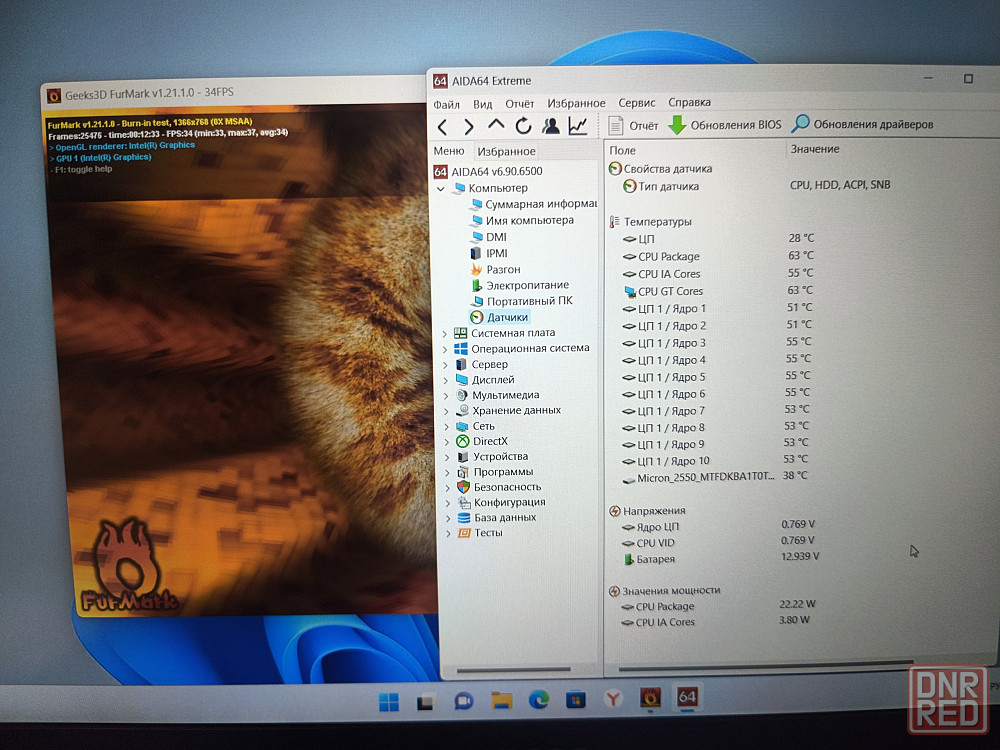This screenshot has height=750, width=1000.
Task: Open the Избранное menu in the menu bar
Action: click(x=576, y=103)
